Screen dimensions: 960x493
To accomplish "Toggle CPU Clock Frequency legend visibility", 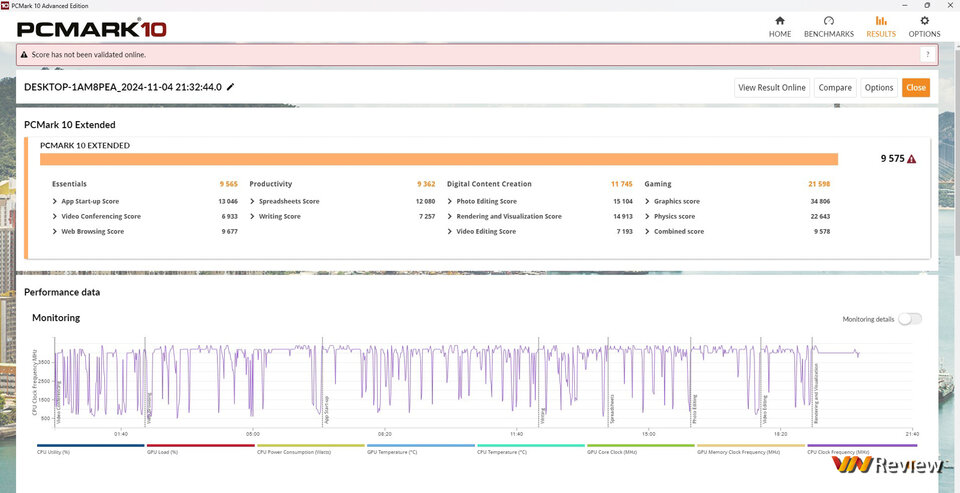I will 861,449.
